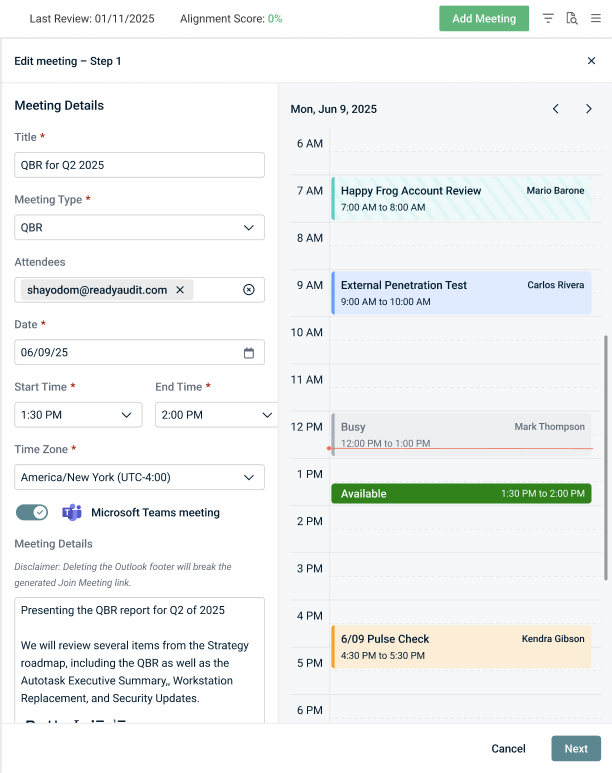The image size is (612, 773).
Task: Disable the Microsoft Teams meeting toggle
Action: pyautogui.click(x=32, y=512)
